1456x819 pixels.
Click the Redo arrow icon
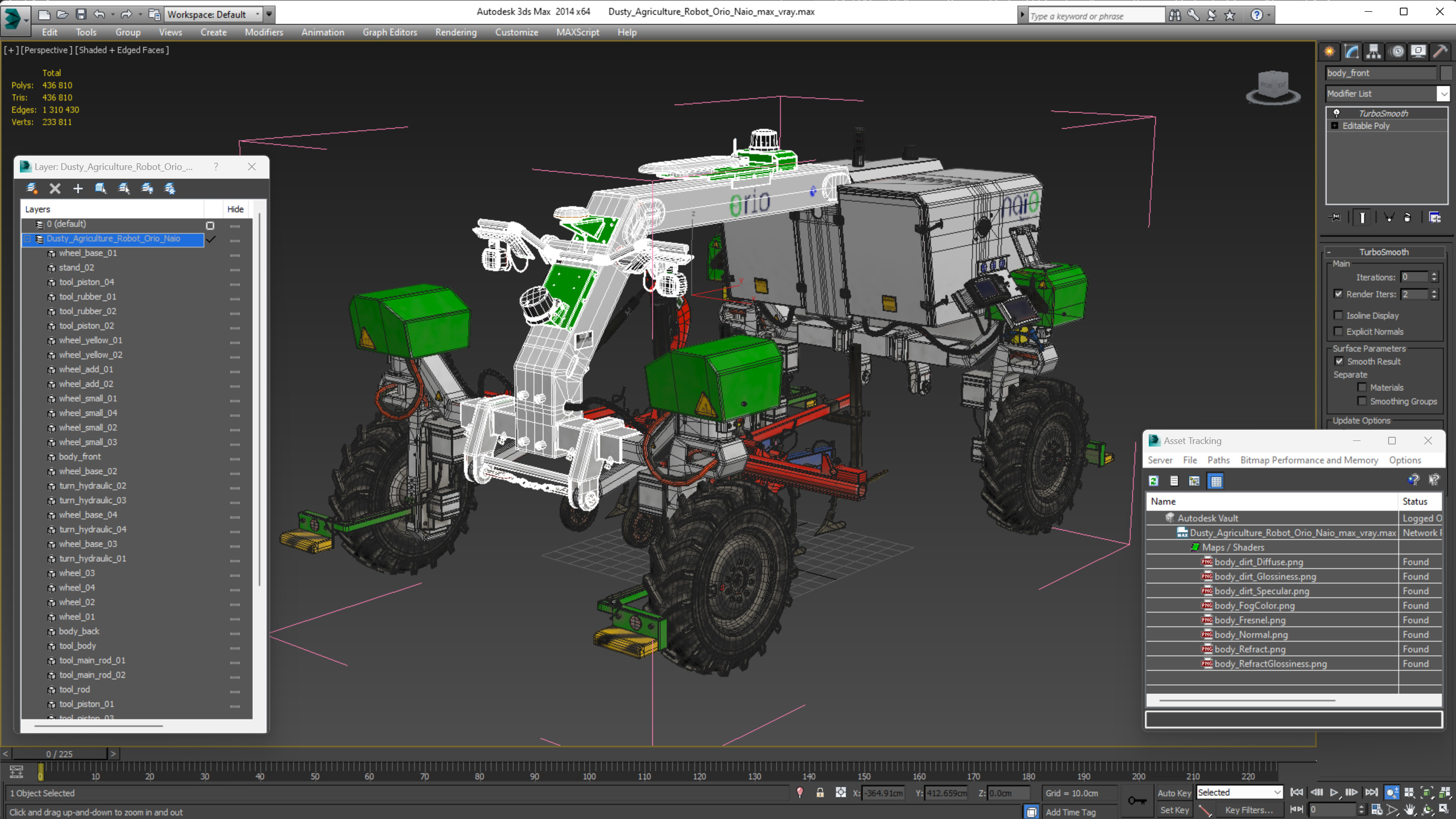click(126, 14)
